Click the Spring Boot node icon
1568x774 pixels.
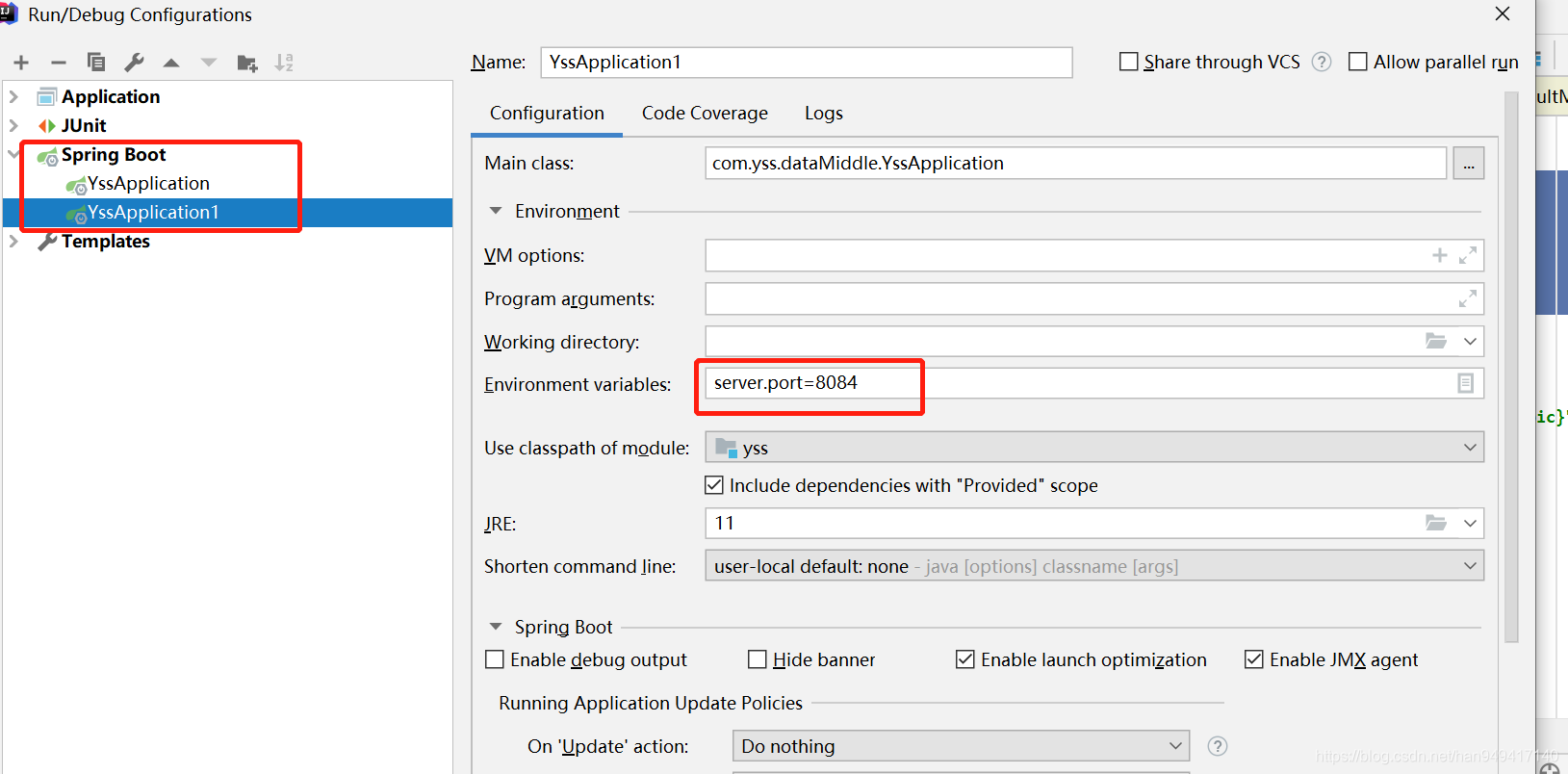[47, 156]
